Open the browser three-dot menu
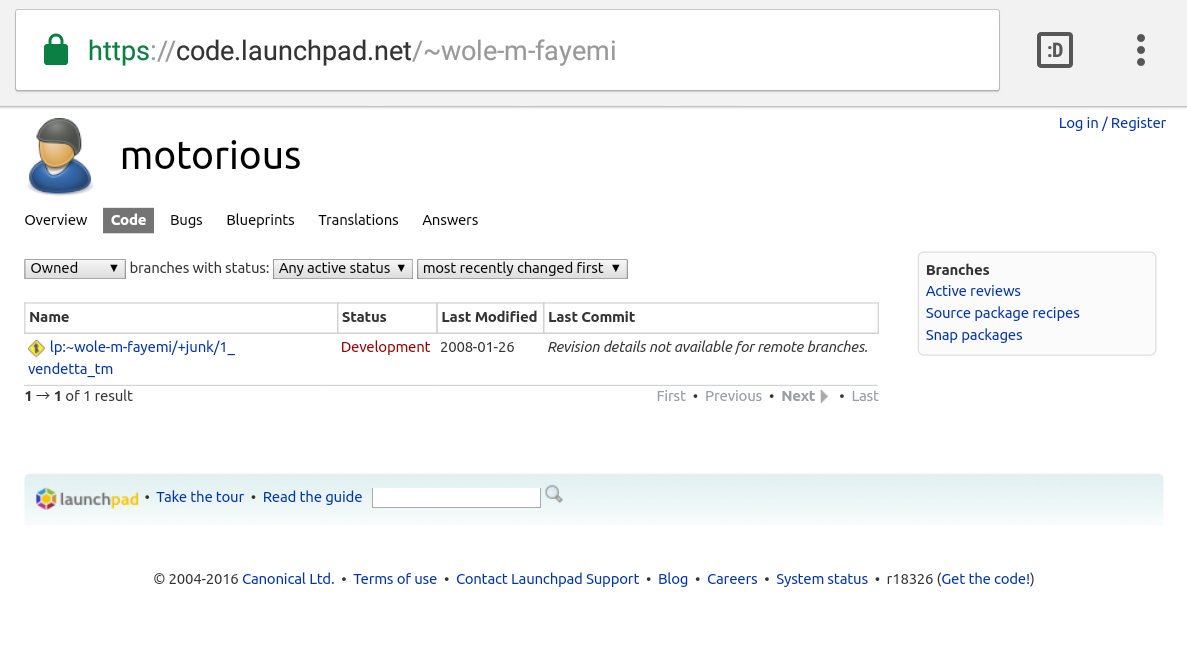This screenshot has width=1187, height=666. [1141, 50]
